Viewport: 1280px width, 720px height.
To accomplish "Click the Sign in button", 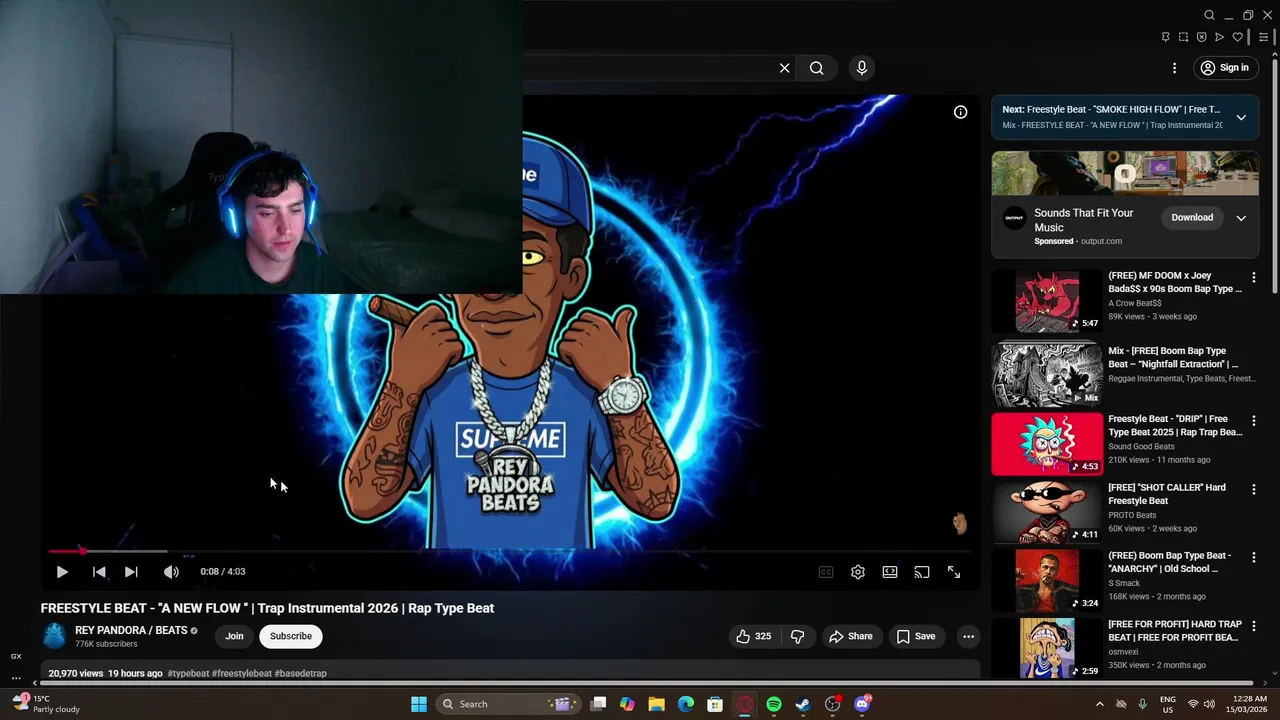I will pos(1225,68).
